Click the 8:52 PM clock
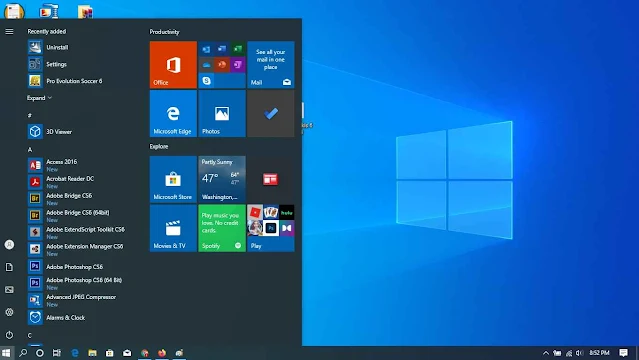Viewport: 639px width, 360px height. (x=599, y=353)
